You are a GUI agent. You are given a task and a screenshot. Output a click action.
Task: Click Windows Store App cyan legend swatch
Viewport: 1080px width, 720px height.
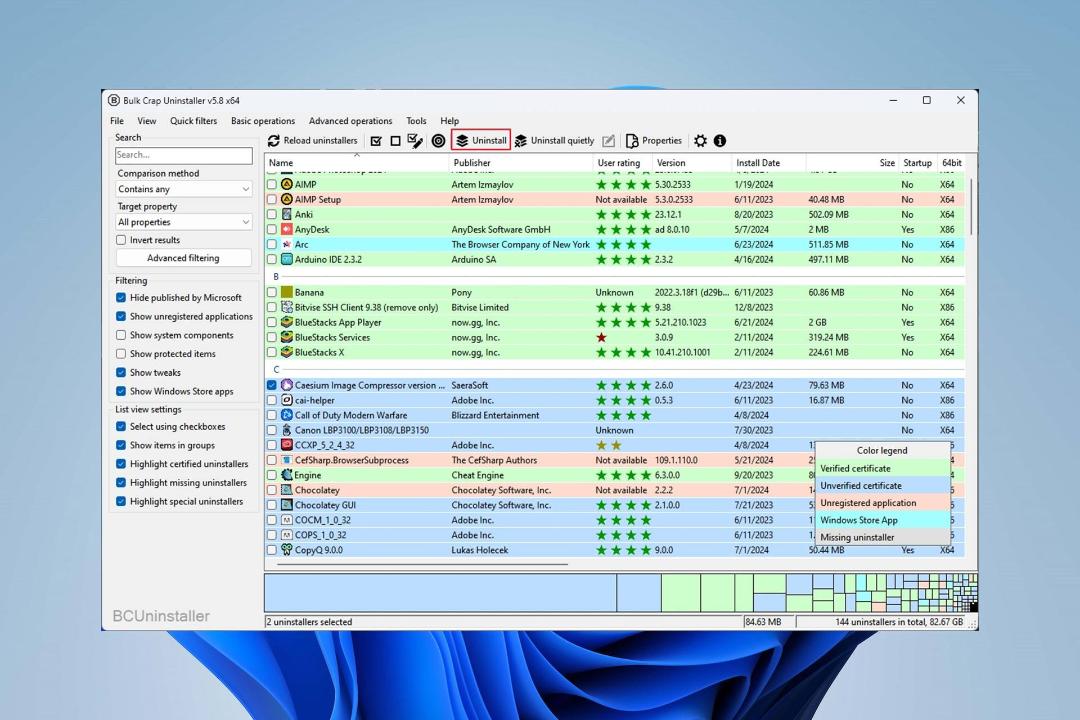(882, 520)
